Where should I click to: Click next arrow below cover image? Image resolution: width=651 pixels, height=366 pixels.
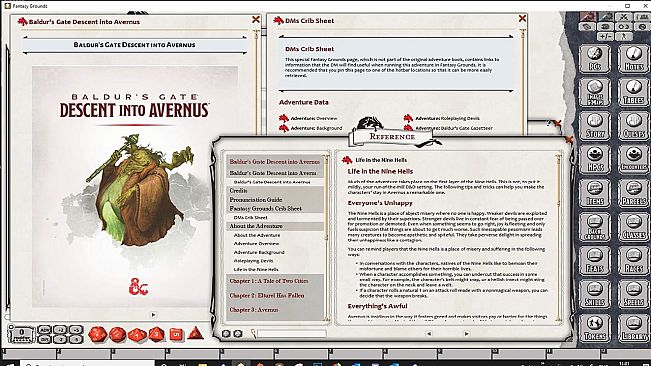(x=153, y=315)
